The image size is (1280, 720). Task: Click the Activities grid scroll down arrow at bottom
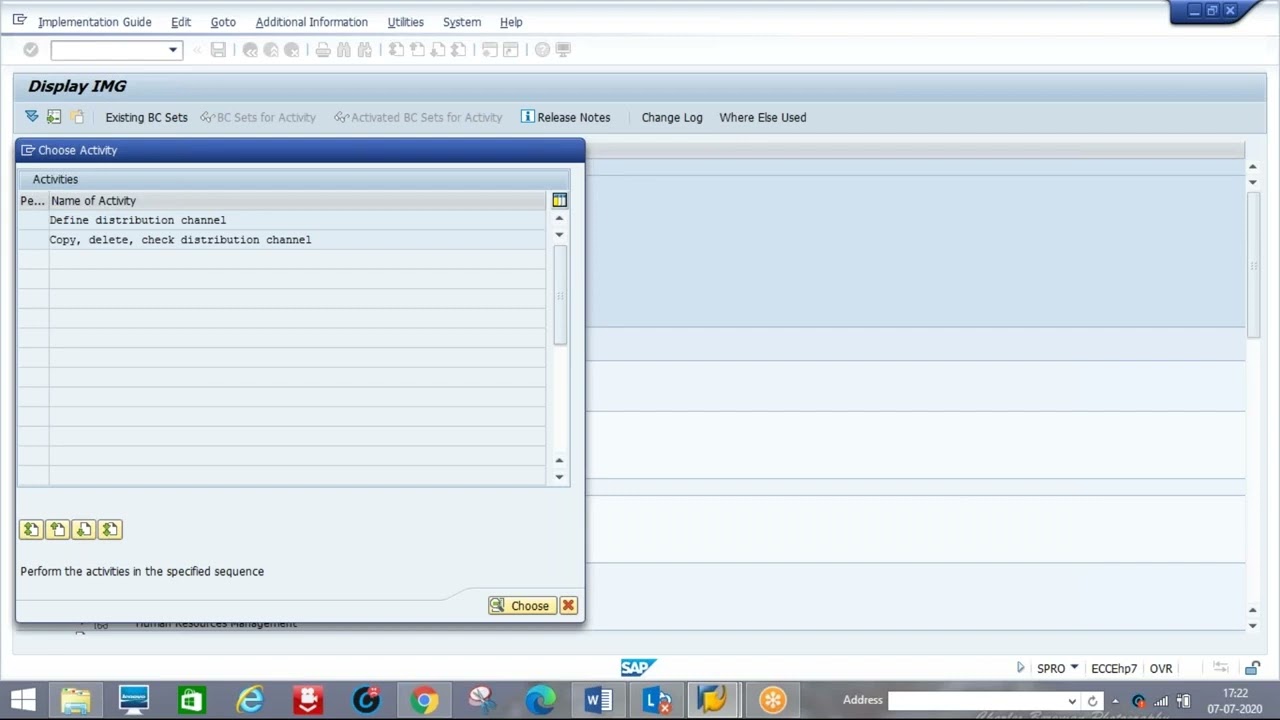coord(559,477)
